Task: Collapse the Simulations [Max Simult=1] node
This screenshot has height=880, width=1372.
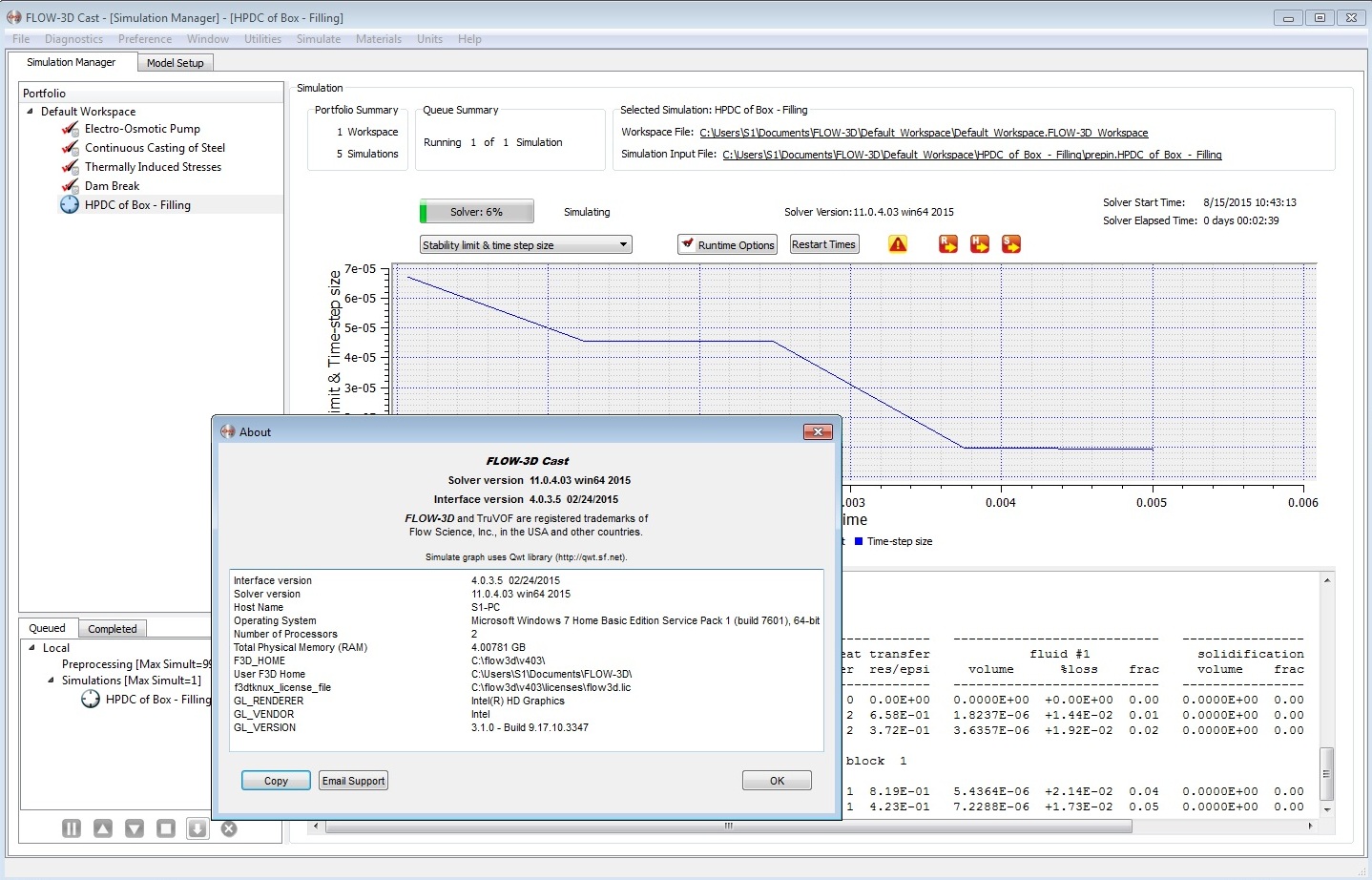Action: [x=51, y=681]
